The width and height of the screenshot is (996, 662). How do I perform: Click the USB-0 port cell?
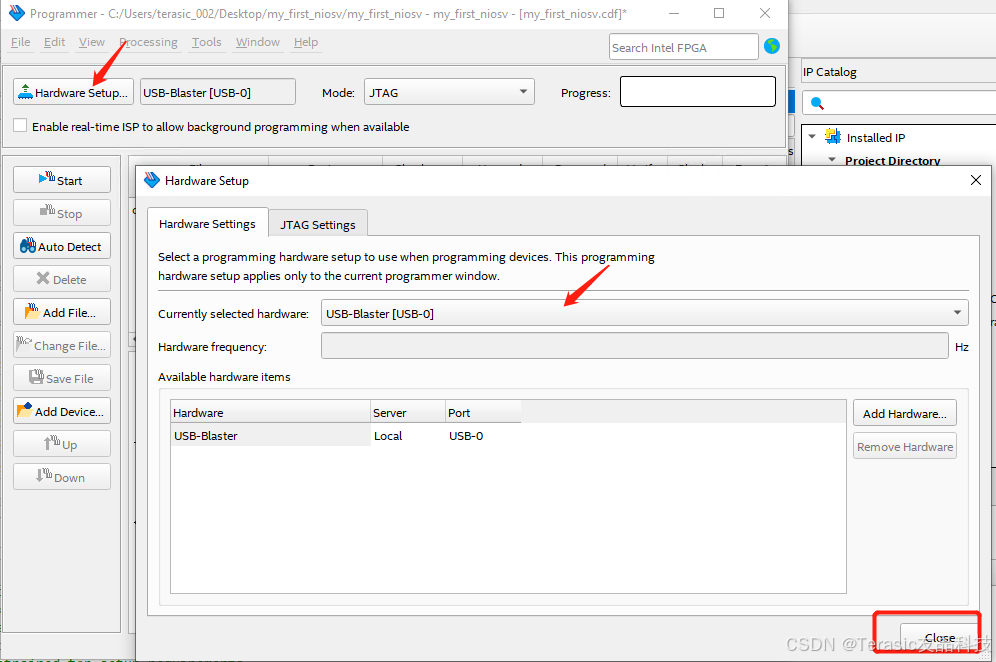[483, 436]
